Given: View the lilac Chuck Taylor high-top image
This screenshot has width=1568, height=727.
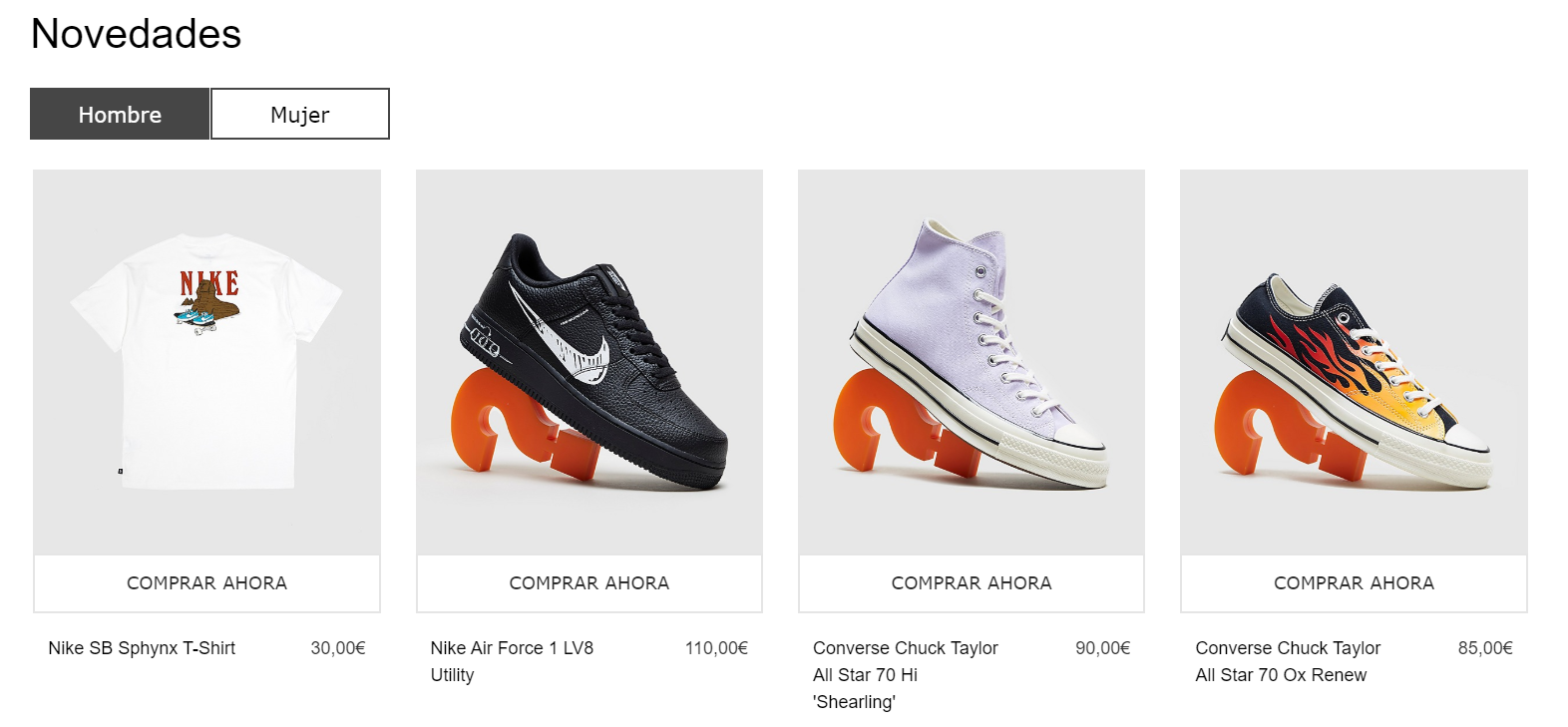Looking at the screenshot, I should [972, 362].
